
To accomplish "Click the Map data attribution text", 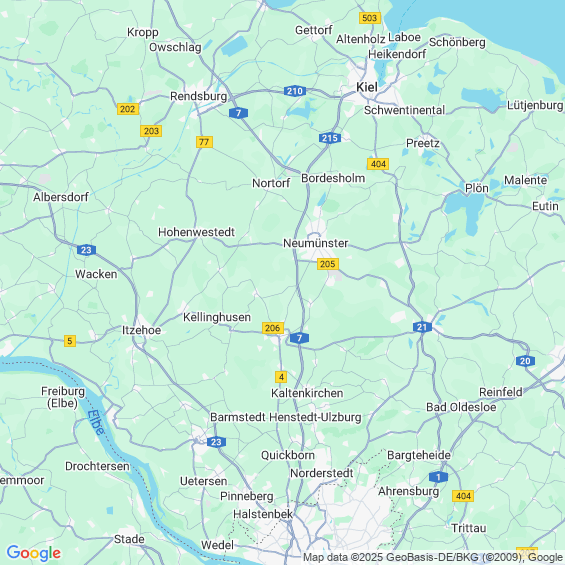I will pos(433,557).
